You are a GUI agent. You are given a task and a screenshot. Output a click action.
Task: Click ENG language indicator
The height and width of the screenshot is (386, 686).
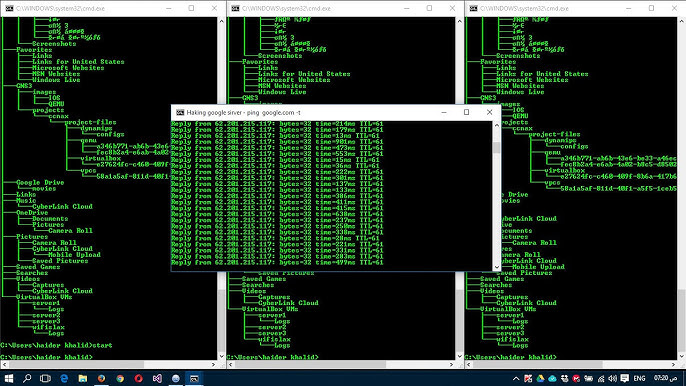coord(639,379)
